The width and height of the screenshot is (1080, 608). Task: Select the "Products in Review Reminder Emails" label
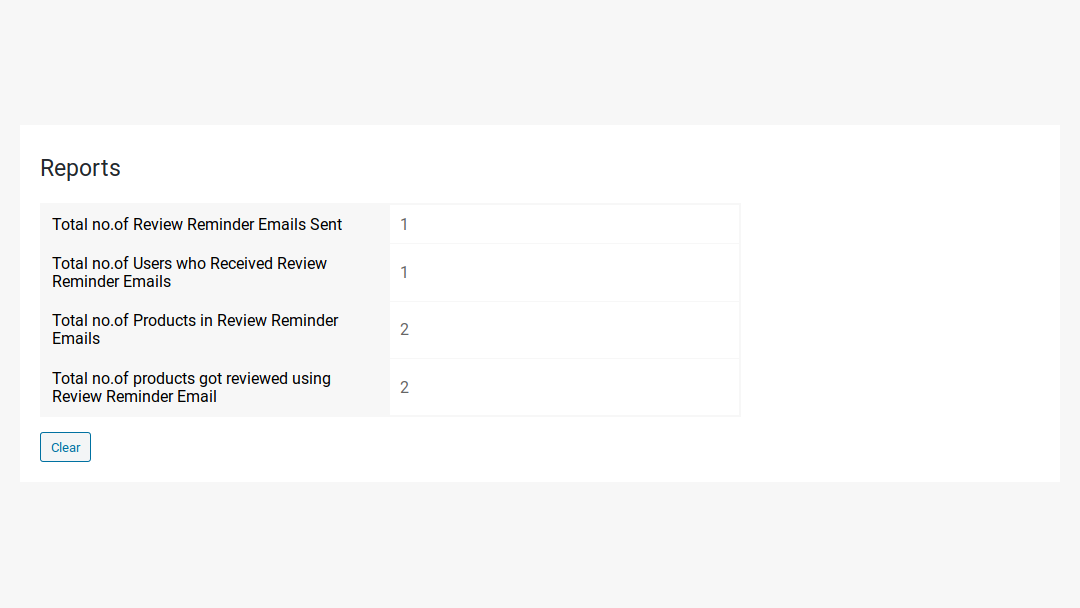point(194,329)
